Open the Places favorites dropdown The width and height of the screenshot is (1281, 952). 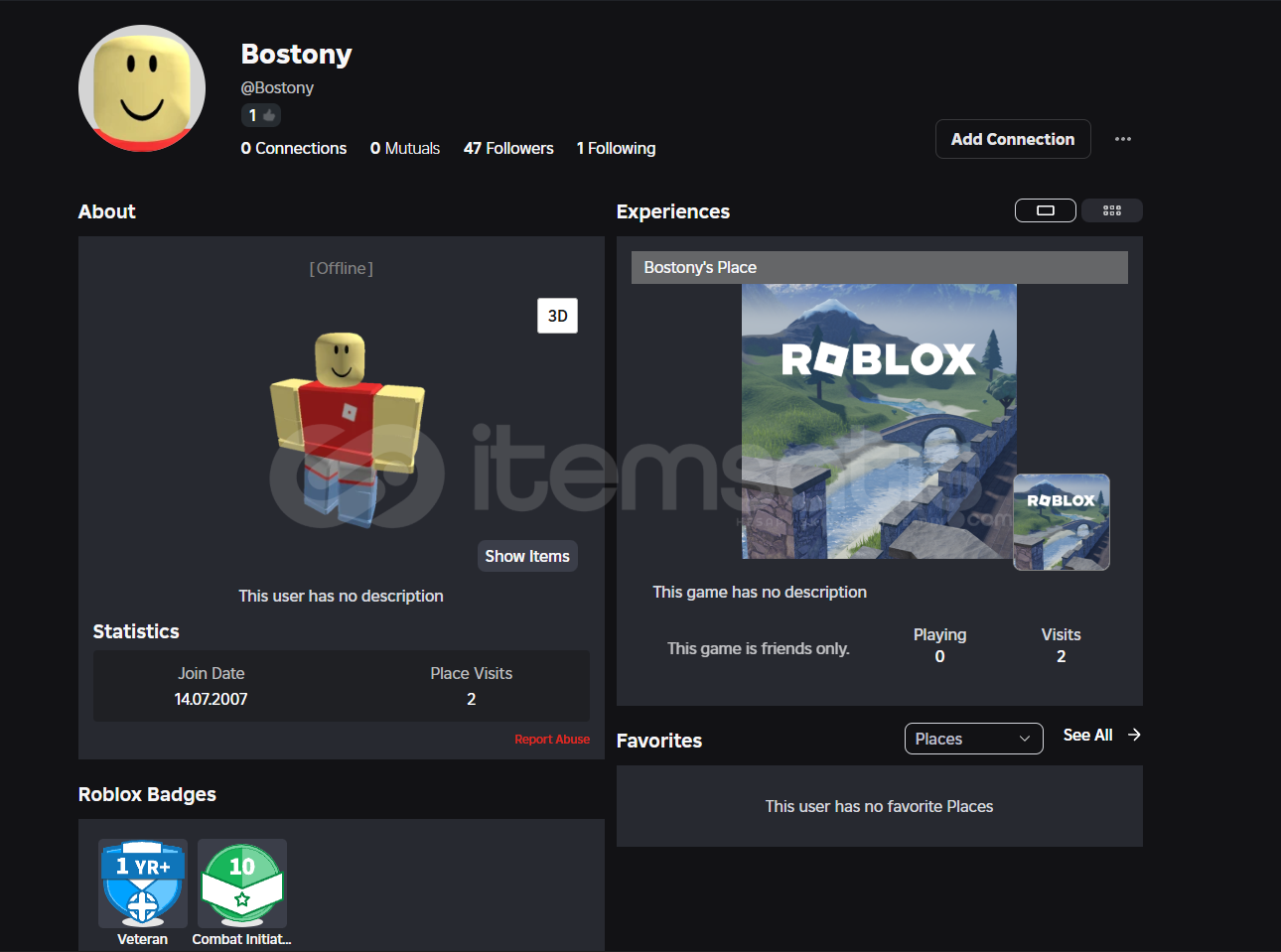[x=973, y=739]
